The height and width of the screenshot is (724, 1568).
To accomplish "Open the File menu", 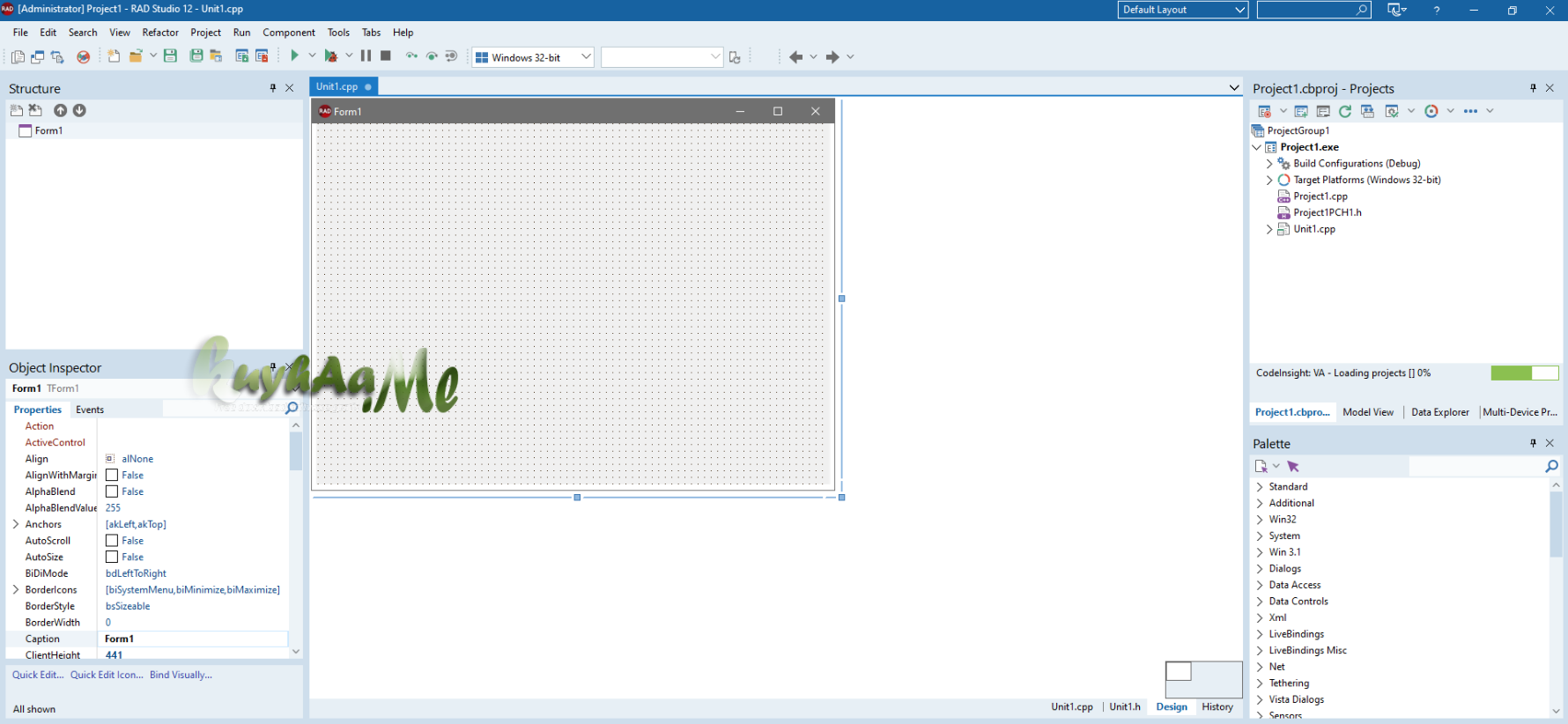I will pos(20,33).
